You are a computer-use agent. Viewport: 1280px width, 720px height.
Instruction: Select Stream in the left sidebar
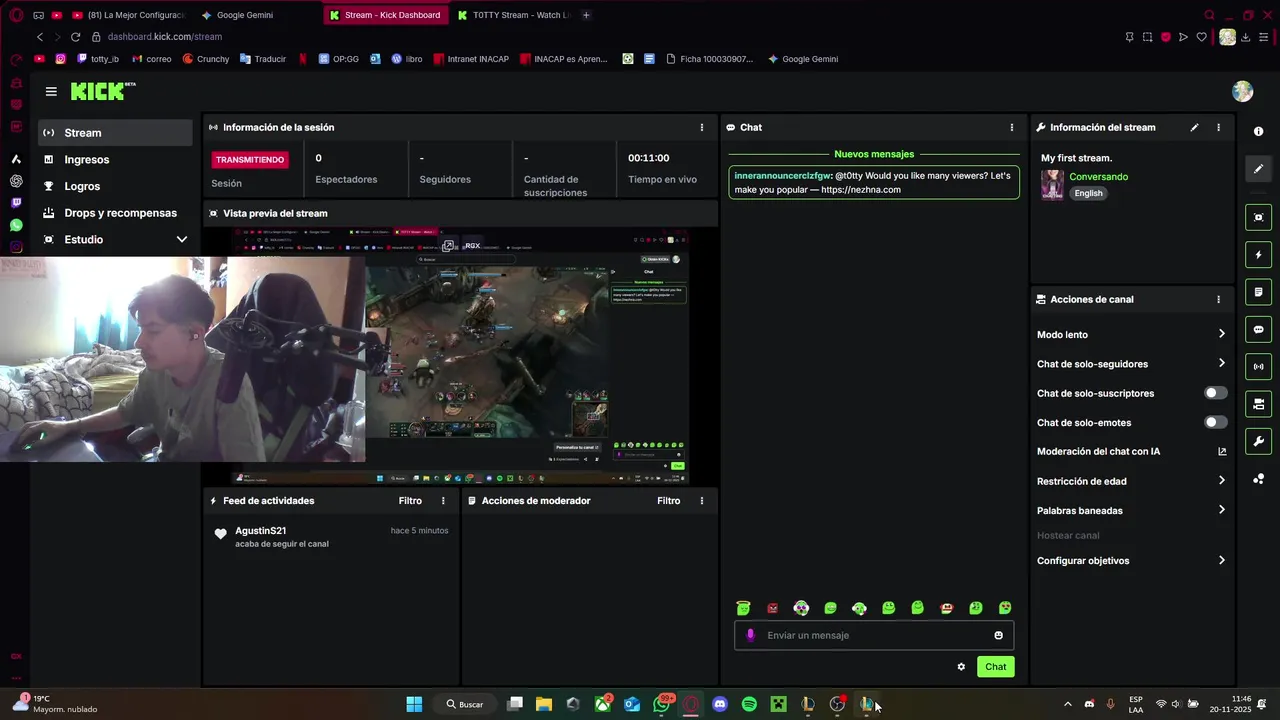pyautogui.click(x=115, y=132)
